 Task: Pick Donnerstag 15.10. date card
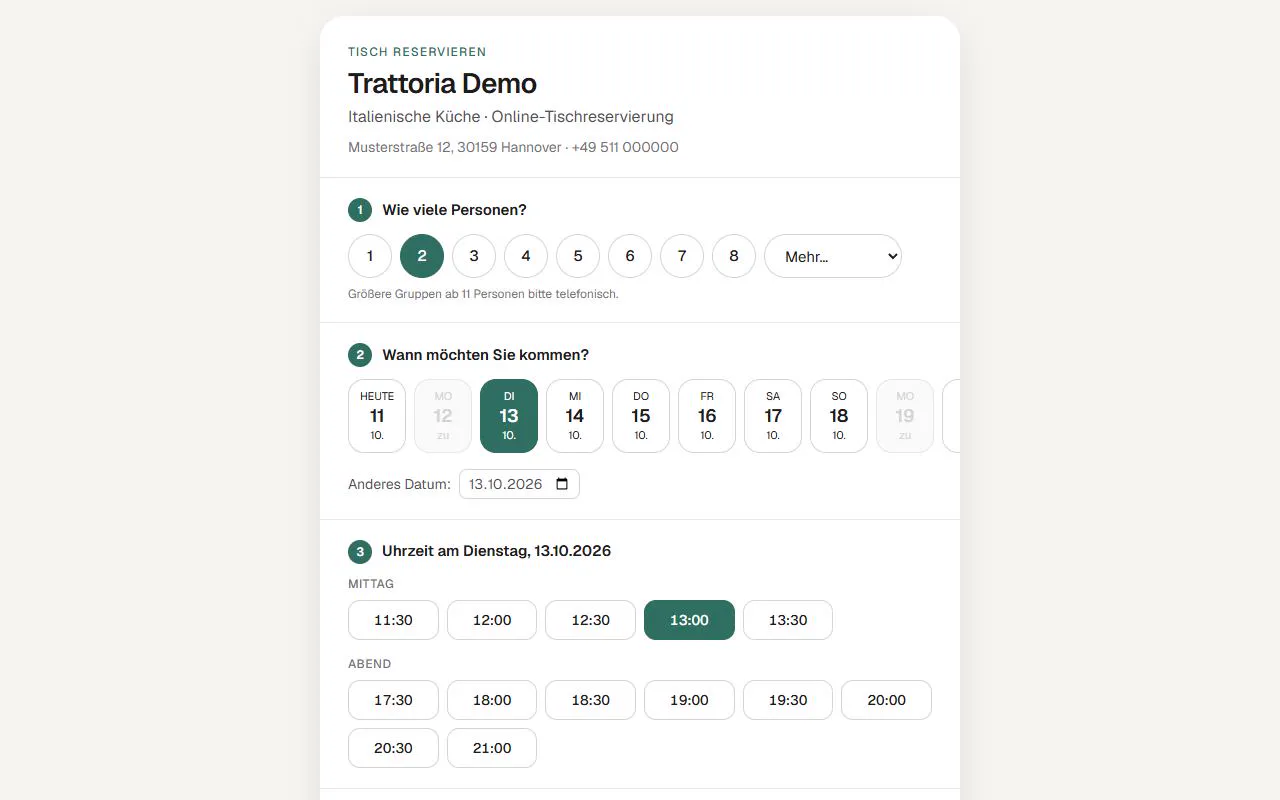[641, 416]
